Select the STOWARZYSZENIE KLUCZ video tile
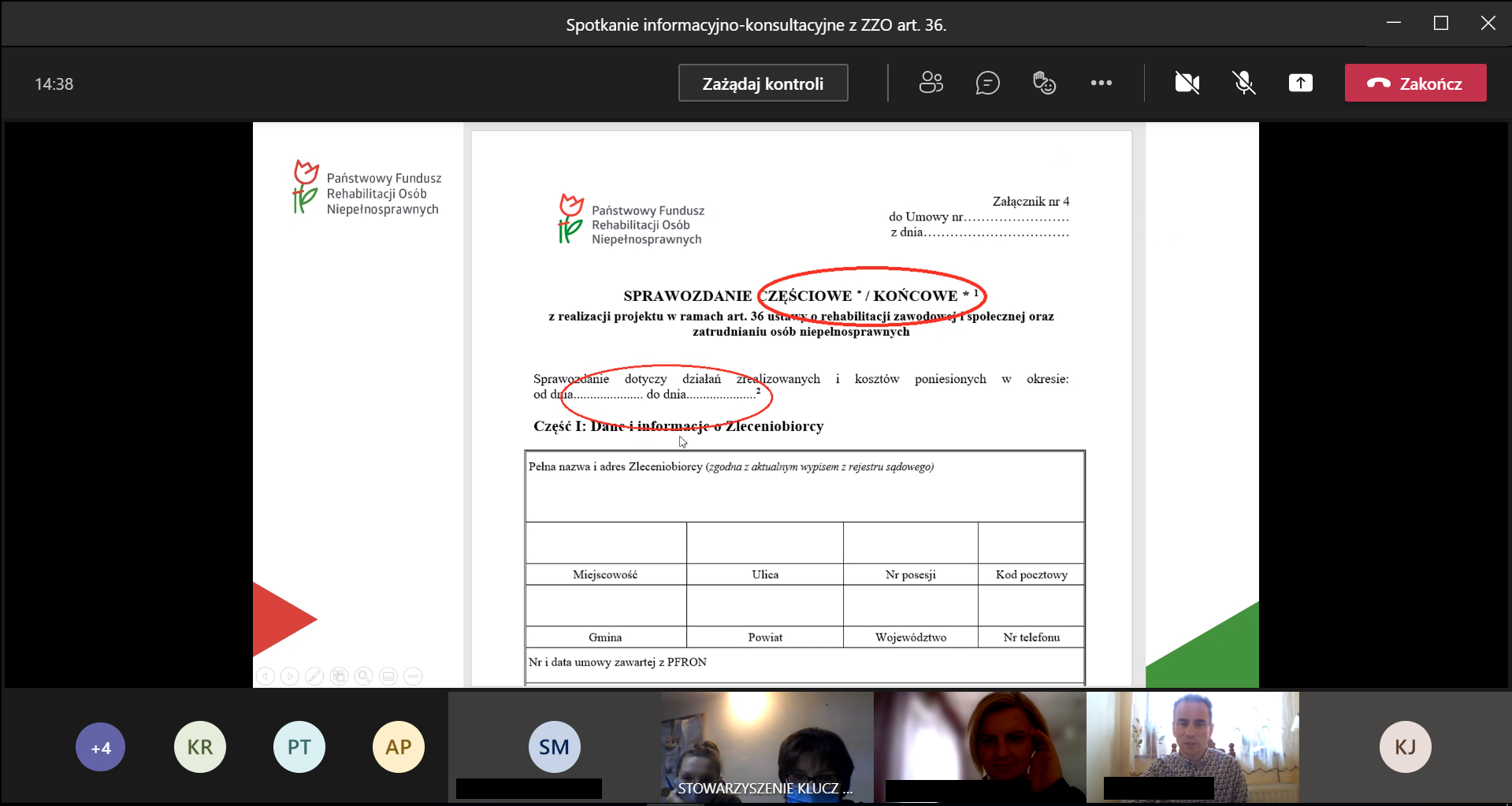 pos(767,747)
